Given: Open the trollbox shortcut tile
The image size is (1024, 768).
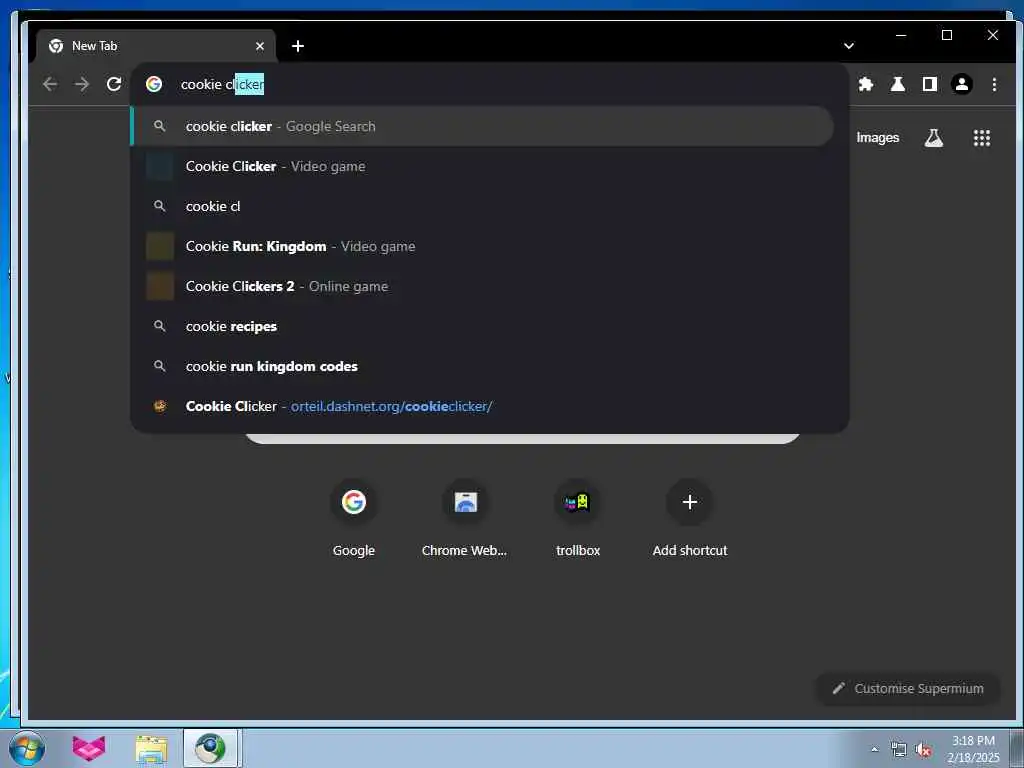Looking at the screenshot, I should (578, 518).
